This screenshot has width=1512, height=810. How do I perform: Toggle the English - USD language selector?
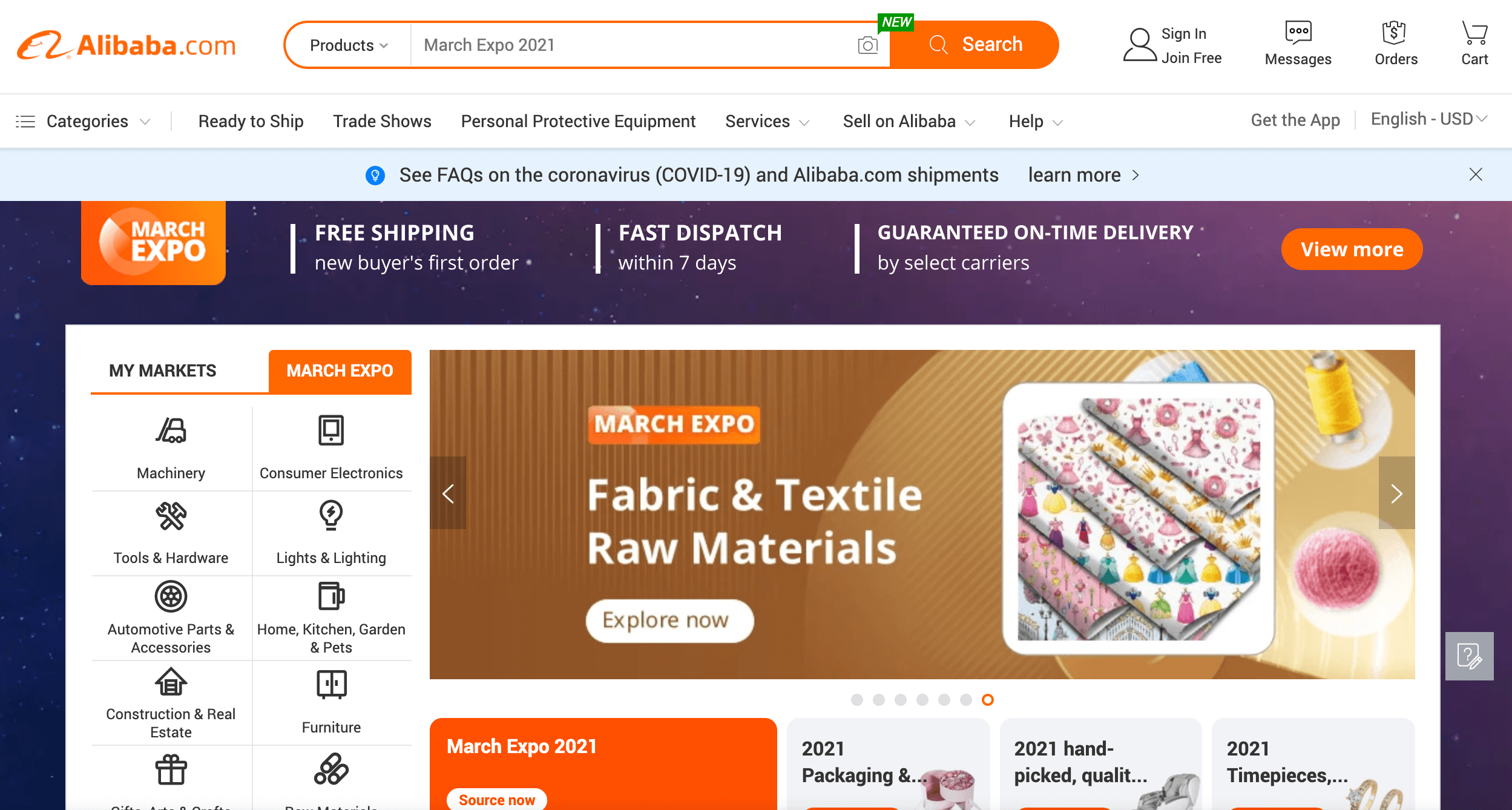[x=1430, y=121]
